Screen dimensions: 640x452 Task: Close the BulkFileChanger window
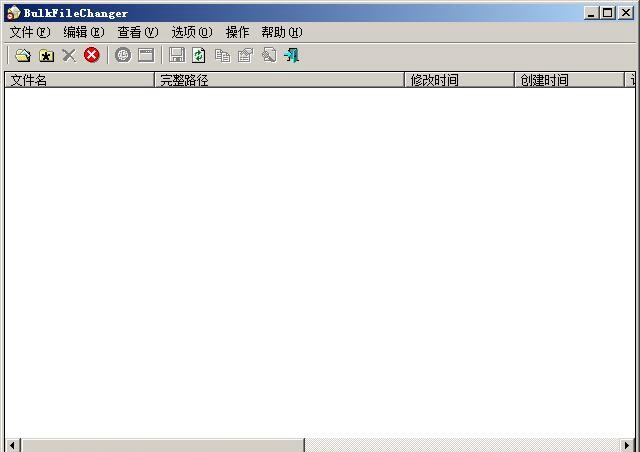click(x=626, y=13)
